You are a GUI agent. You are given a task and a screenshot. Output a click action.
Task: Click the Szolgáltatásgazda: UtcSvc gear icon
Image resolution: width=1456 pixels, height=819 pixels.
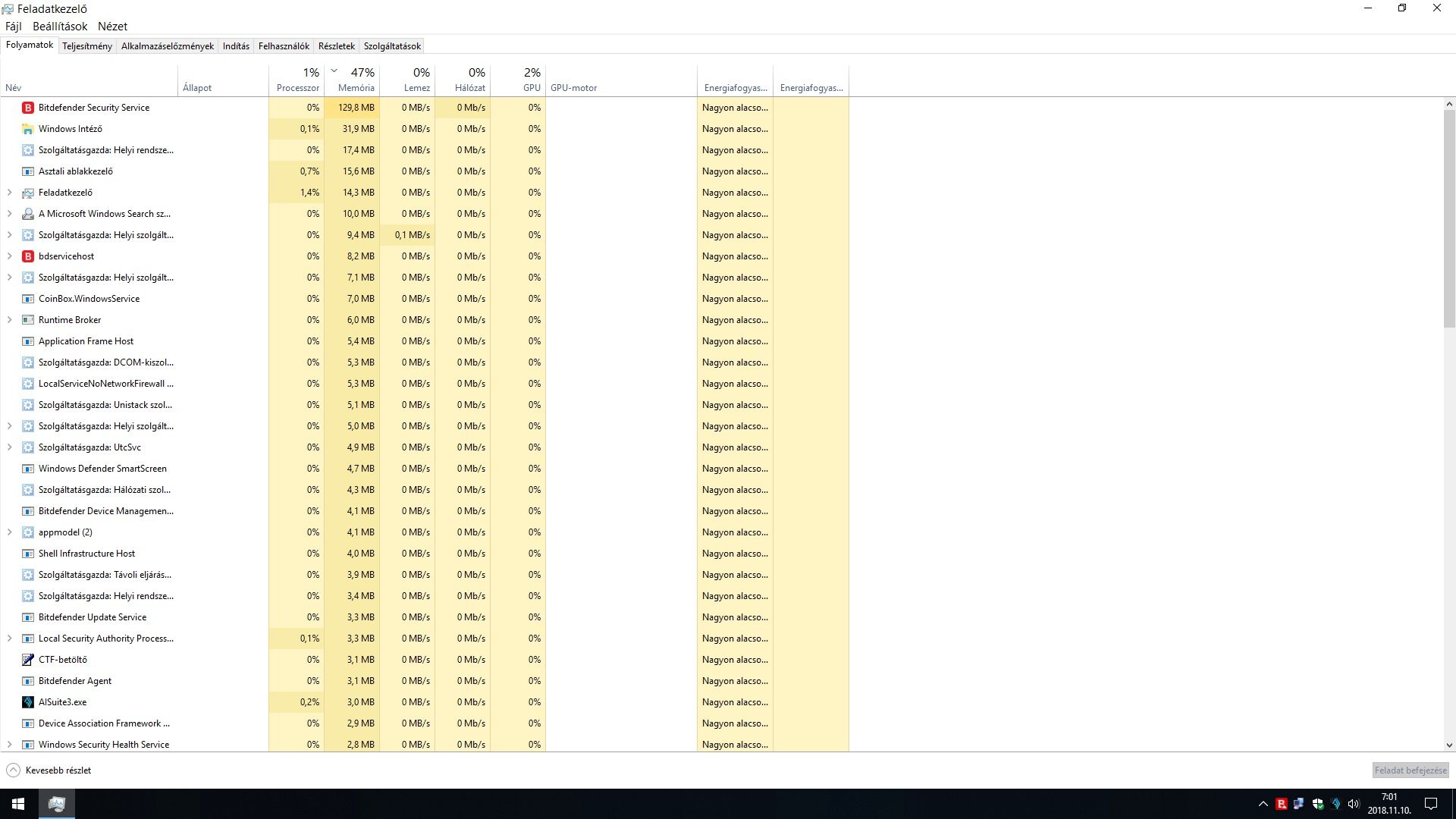28,447
